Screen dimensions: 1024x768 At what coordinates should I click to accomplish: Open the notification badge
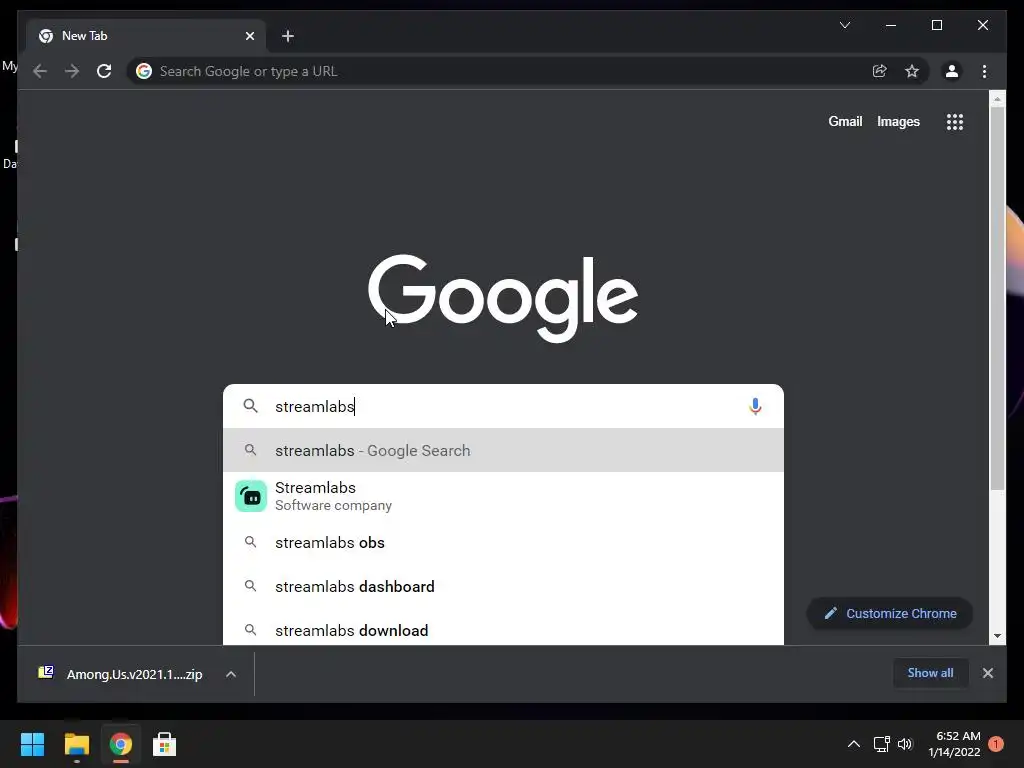pyautogui.click(x=996, y=744)
